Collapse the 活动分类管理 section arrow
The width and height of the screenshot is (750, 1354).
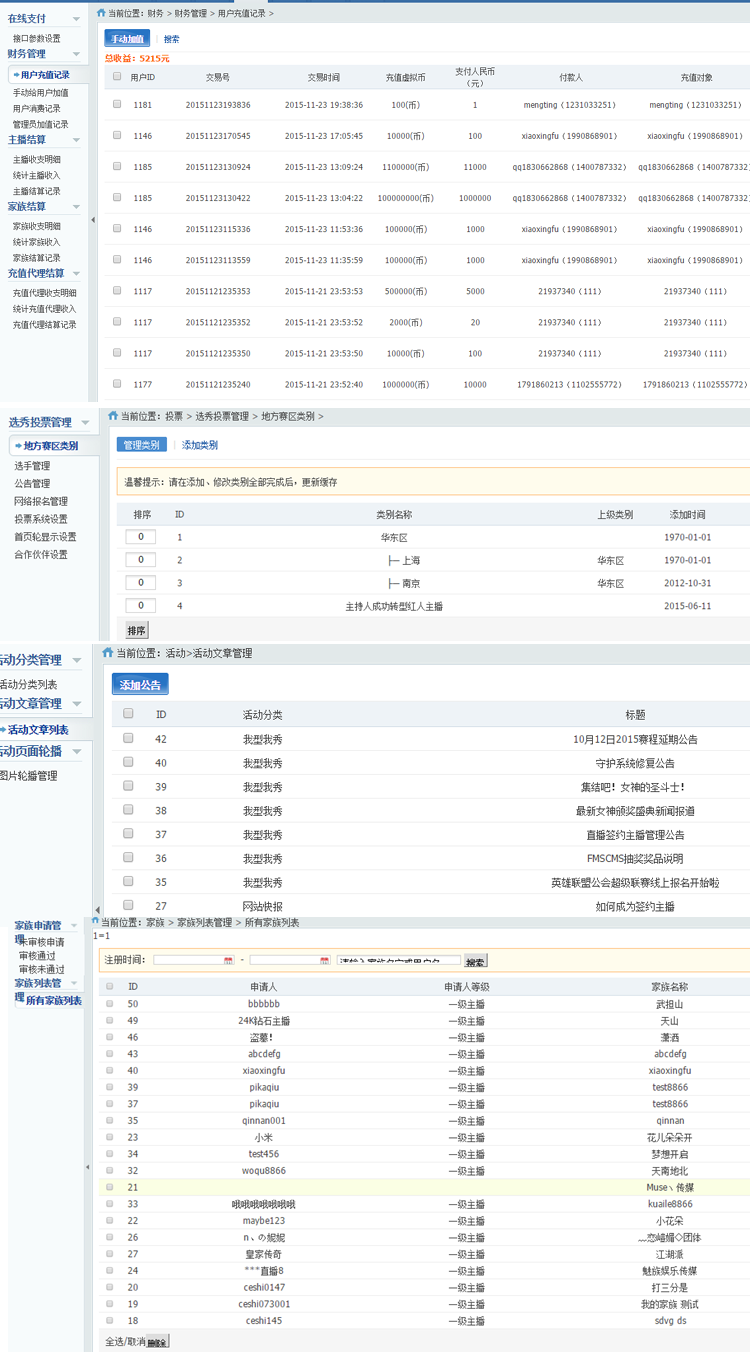pyautogui.click(x=77, y=660)
